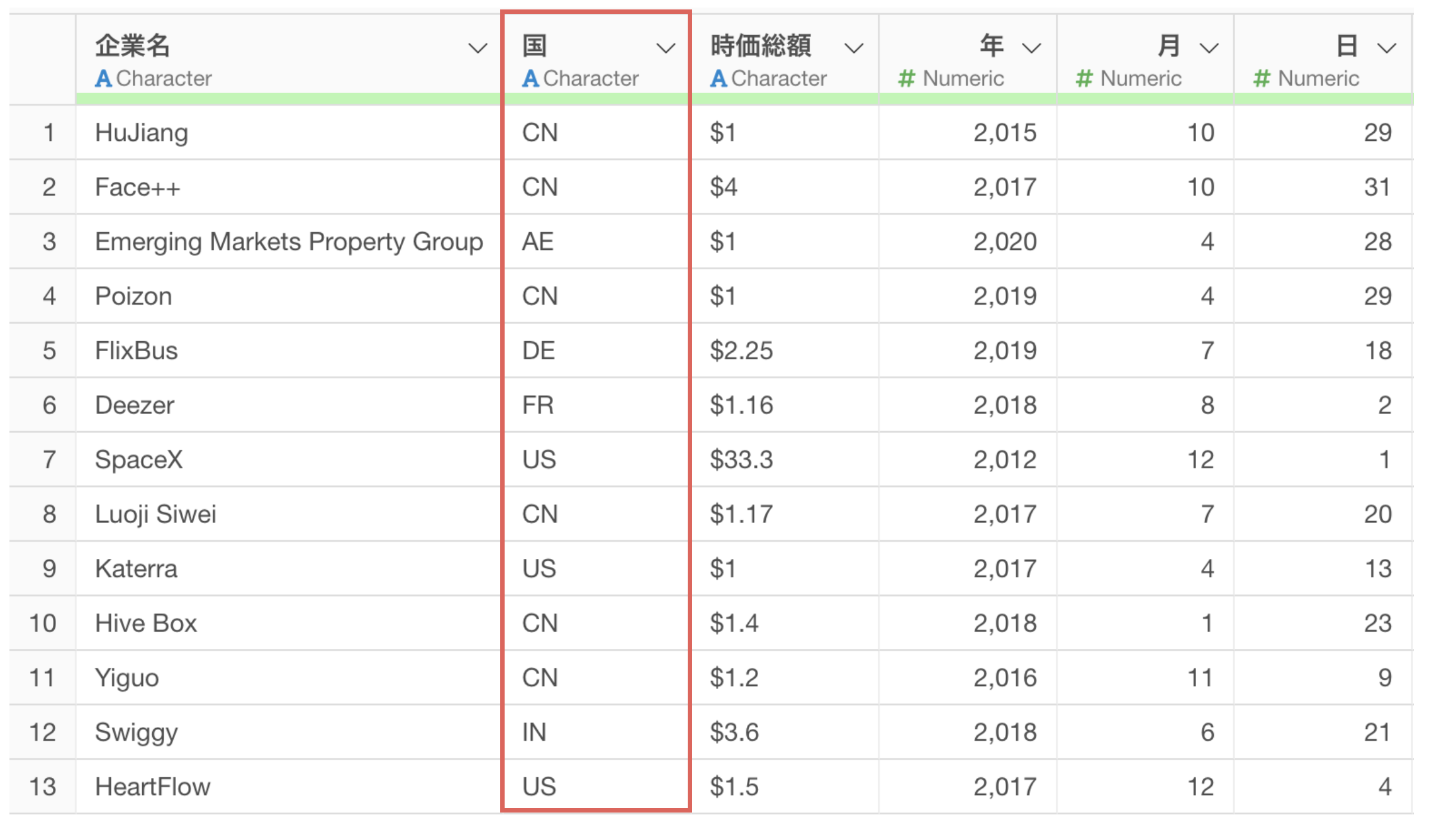Click the Numeric hash icon under 日
1456x827 pixels.
tap(1262, 79)
